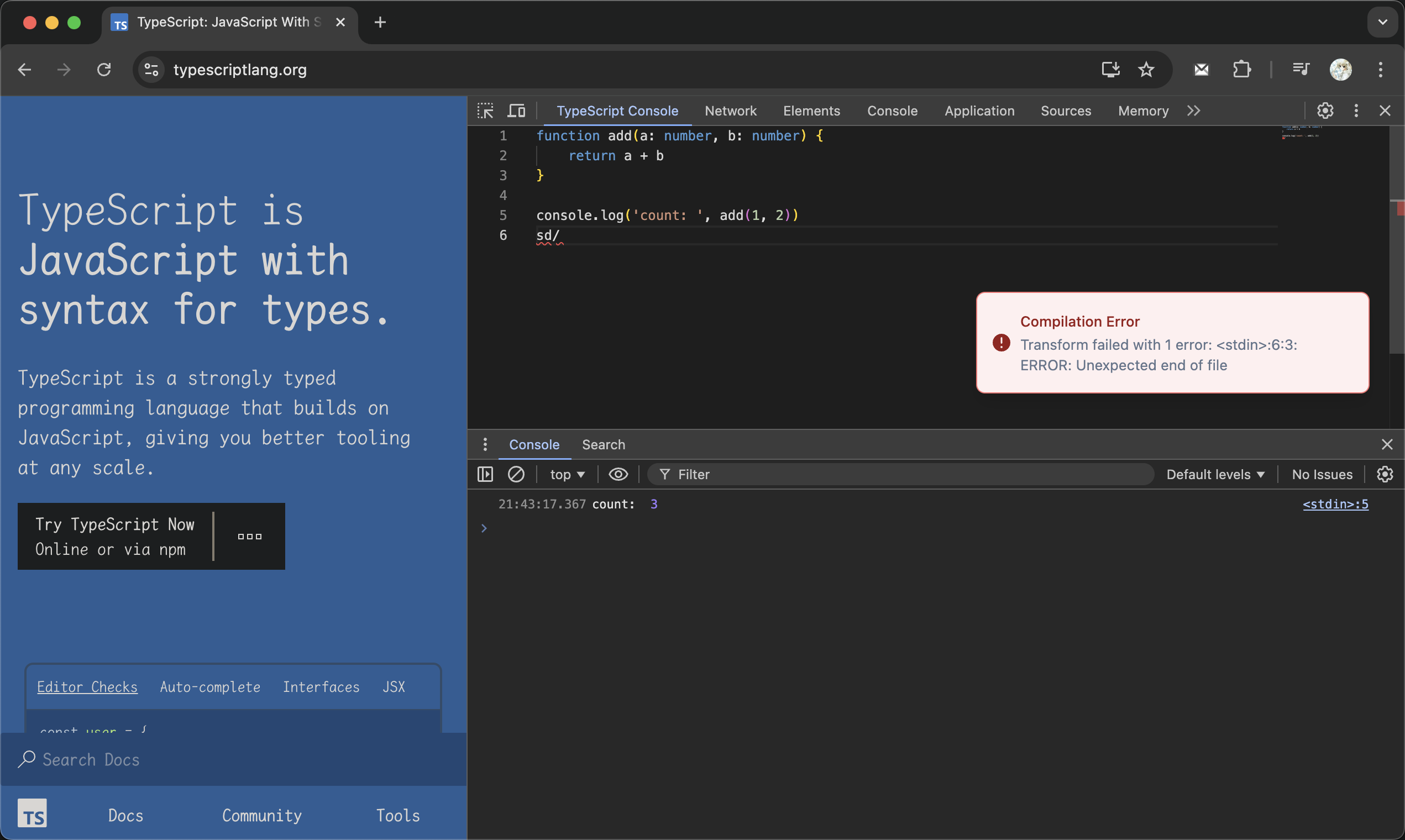Toggle live expression eye icon
Screen dimensions: 1405x840
(x=617, y=474)
